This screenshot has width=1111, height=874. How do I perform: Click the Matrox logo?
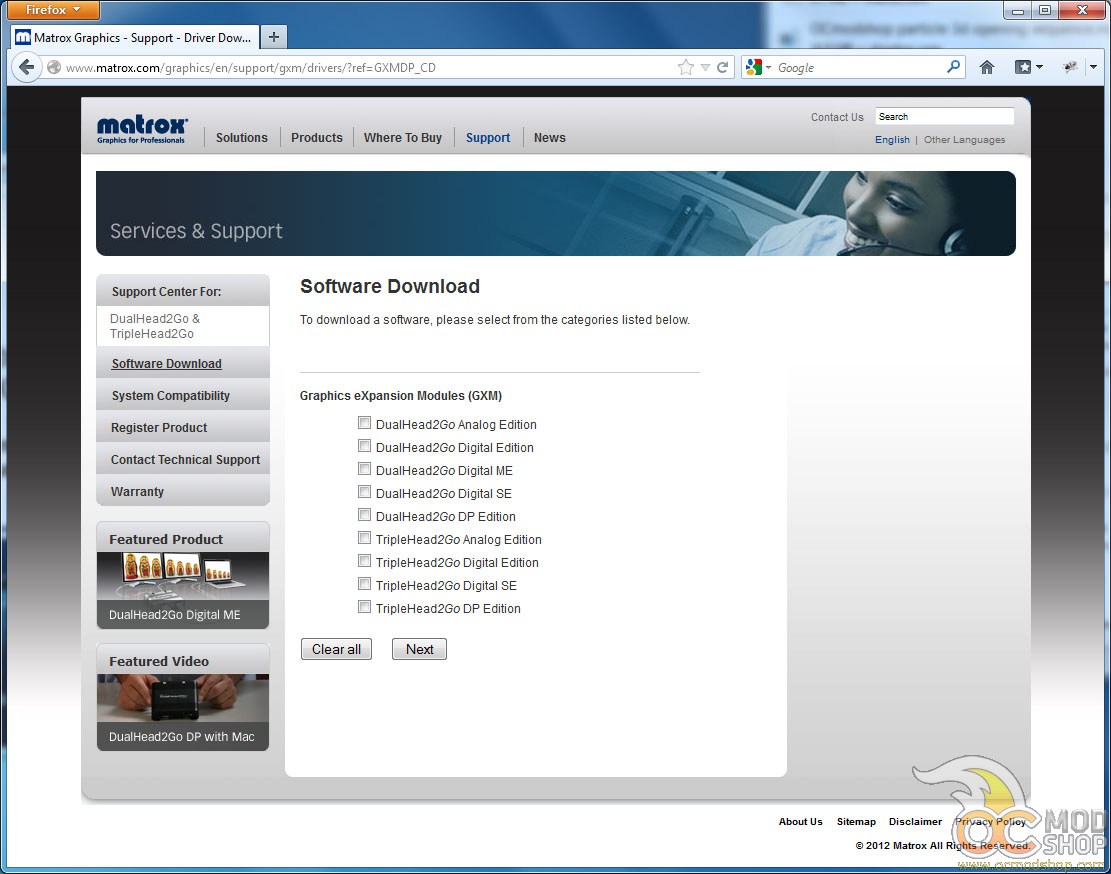pos(142,130)
